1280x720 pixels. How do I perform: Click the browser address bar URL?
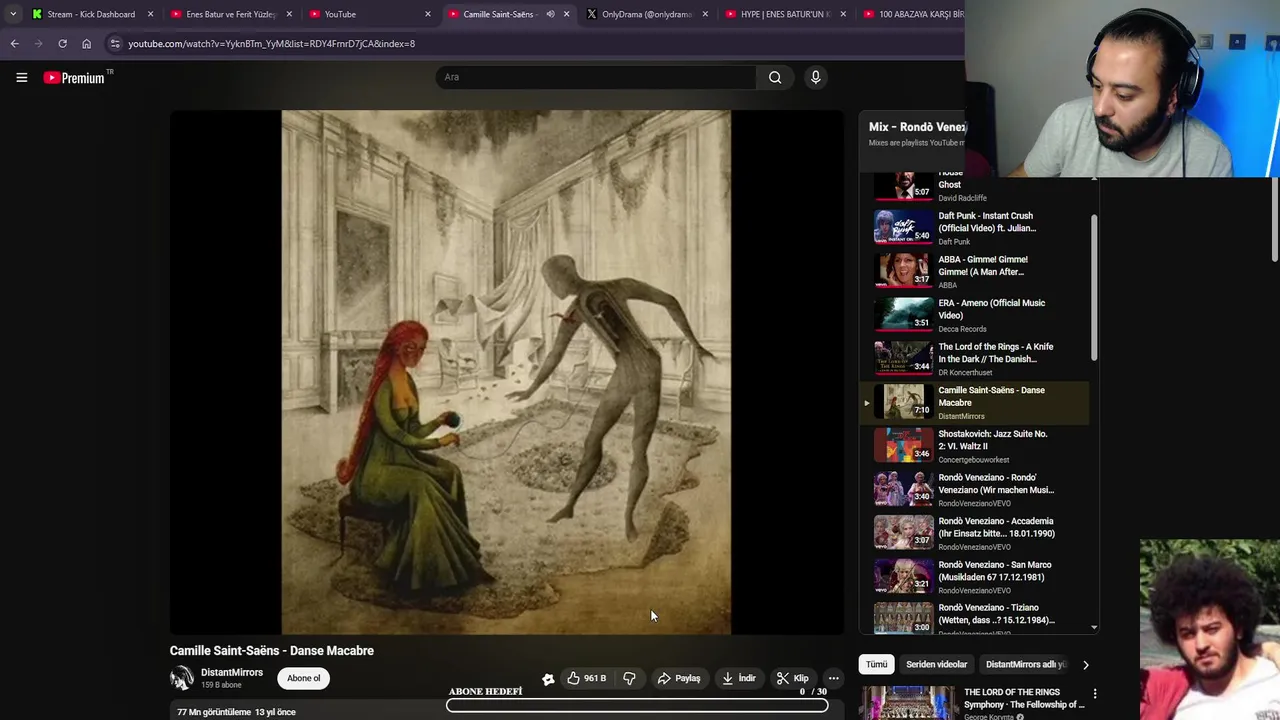point(271,44)
